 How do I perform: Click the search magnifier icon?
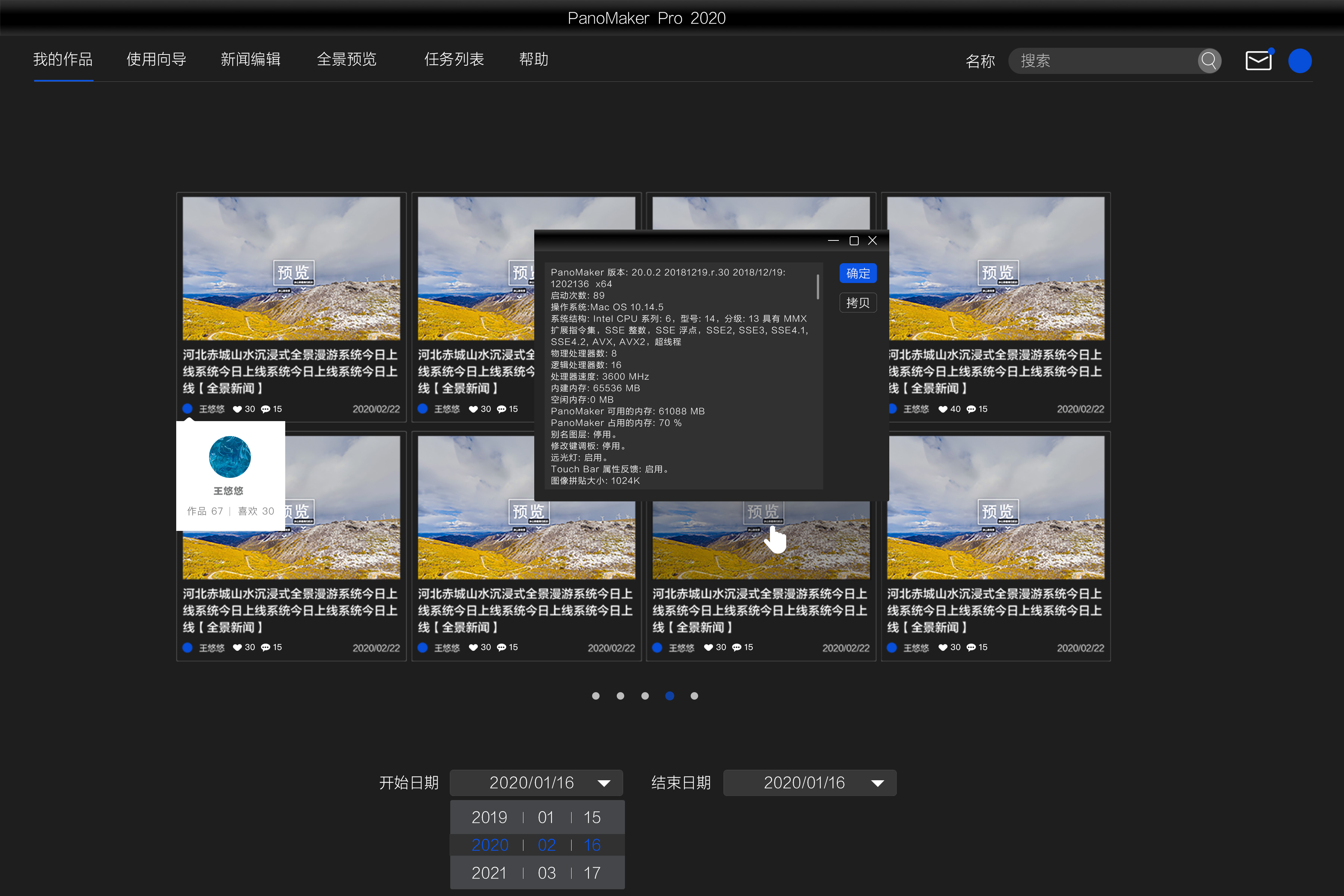(x=1209, y=60)
